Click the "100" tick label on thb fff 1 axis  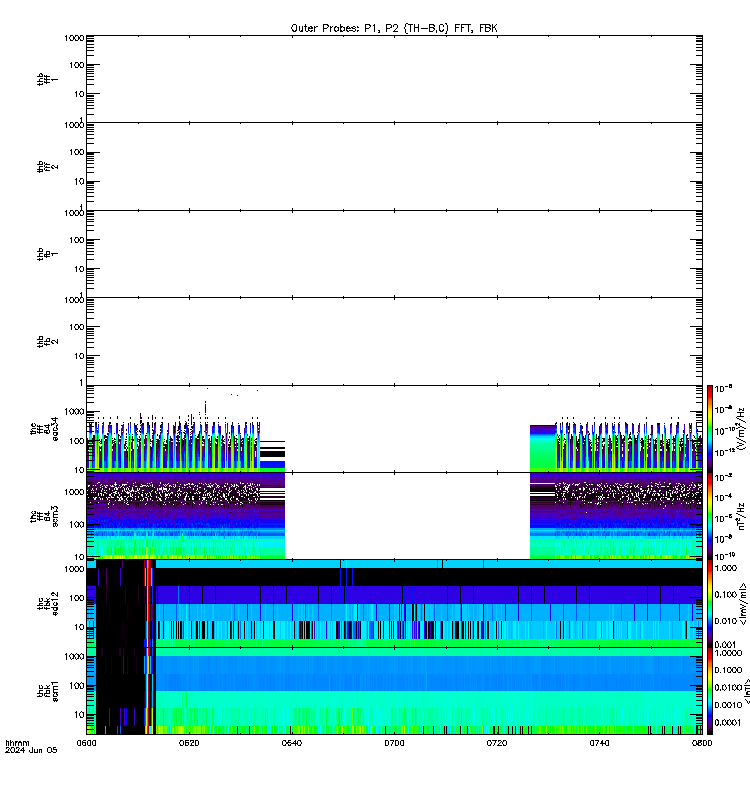pos(77,65)
